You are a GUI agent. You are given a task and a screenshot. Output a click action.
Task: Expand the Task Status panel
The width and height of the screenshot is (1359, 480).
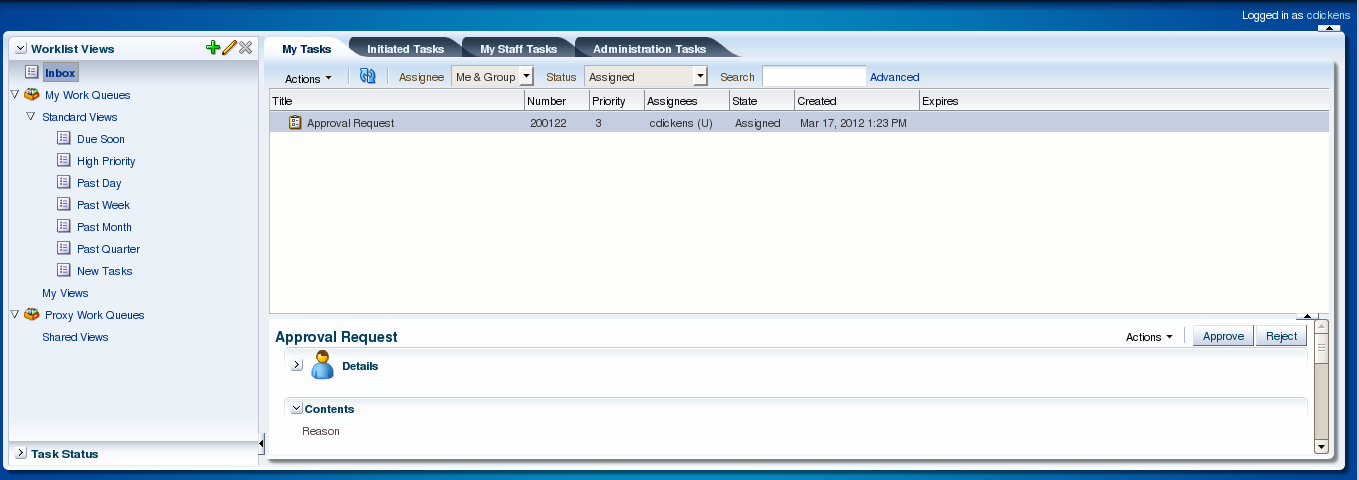(20, 453)
